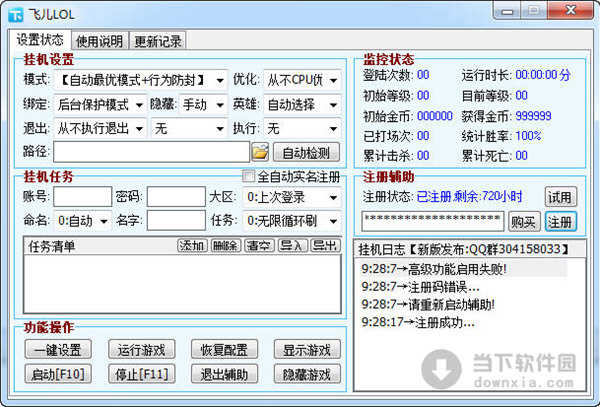Screen dimensions: 600x407
Task: Open the 模式 dropdown
Action: pyautogui.click(x=141, y=80)
